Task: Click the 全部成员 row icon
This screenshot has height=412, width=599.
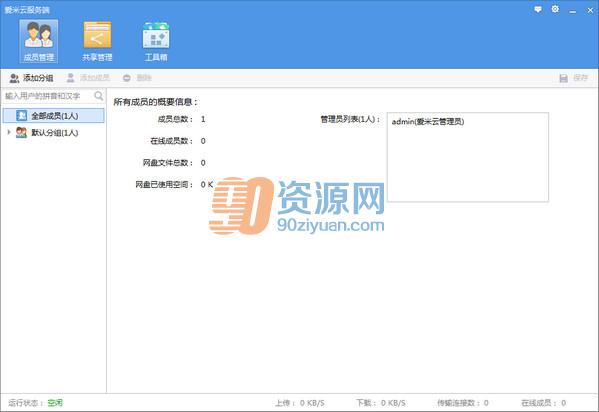Action: click(x=22, y=115)
